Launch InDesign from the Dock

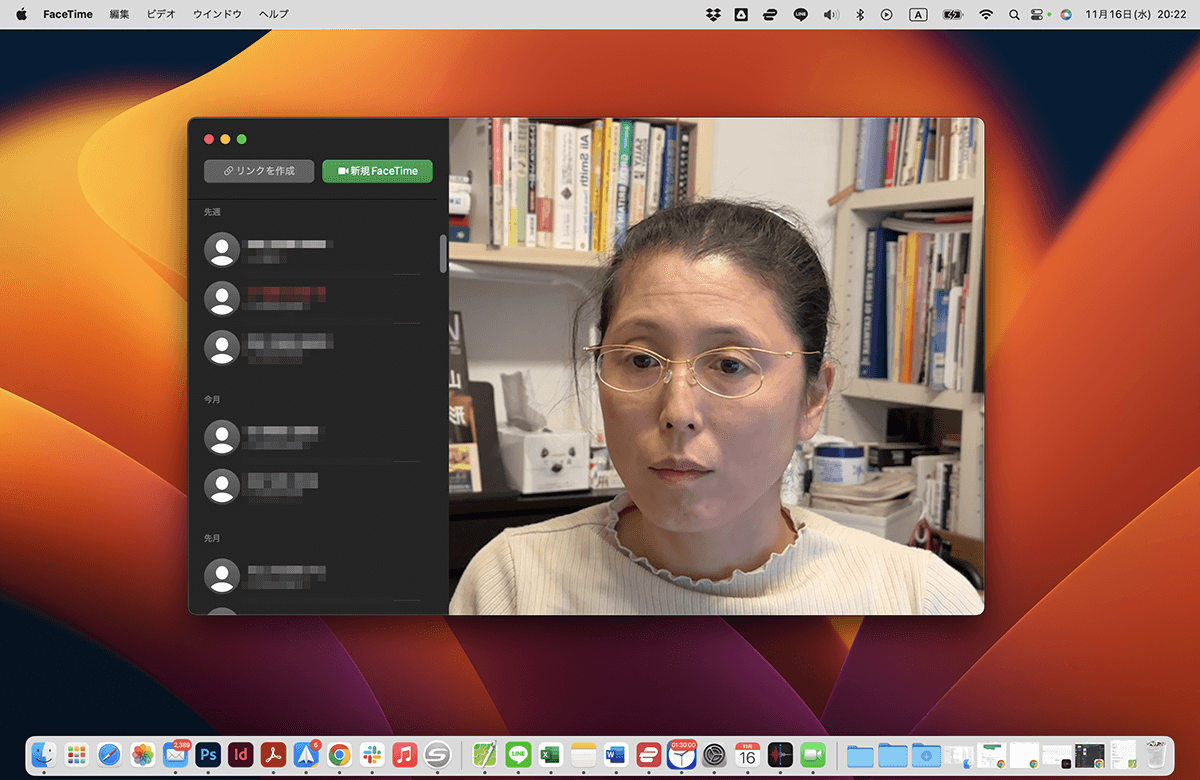(241, 754)
